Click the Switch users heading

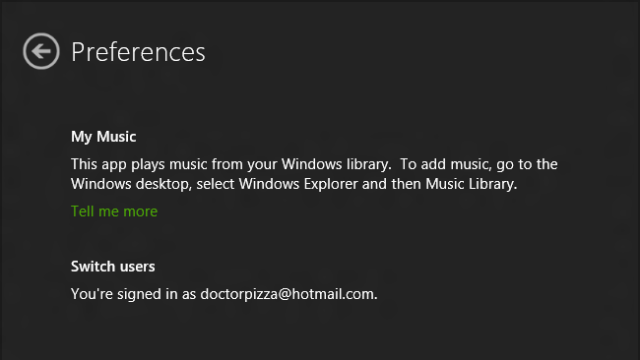tap(113, 267)
